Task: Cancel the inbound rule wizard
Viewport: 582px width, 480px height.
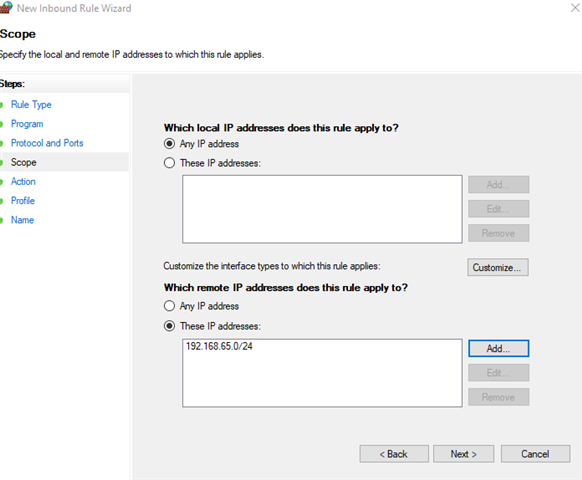Action: point(535,454)
